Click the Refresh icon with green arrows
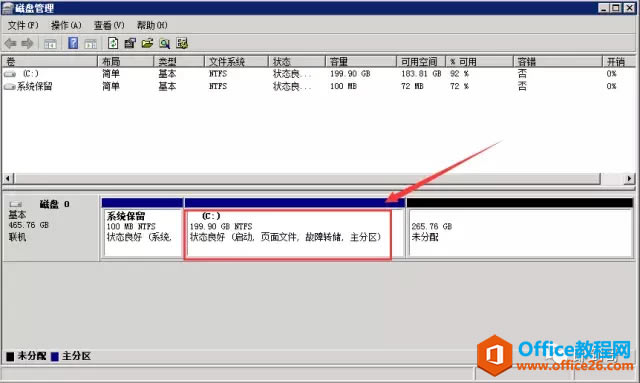 click(113, 43)
